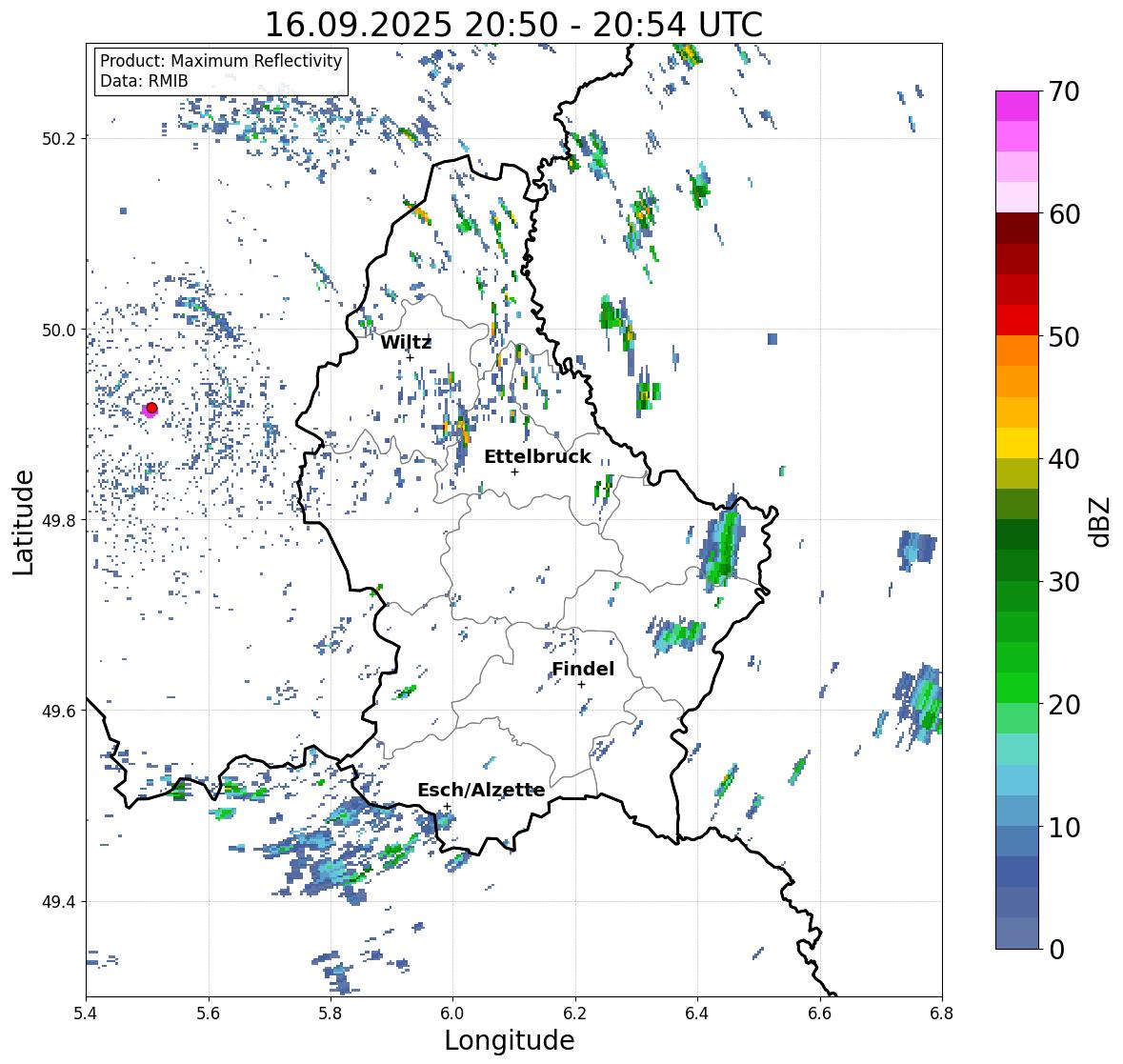Image resolution: width=1123 pixels, height=1064 pixels.
Task: Click longitude tick label 5.8
Action: tap(331, 1013)
